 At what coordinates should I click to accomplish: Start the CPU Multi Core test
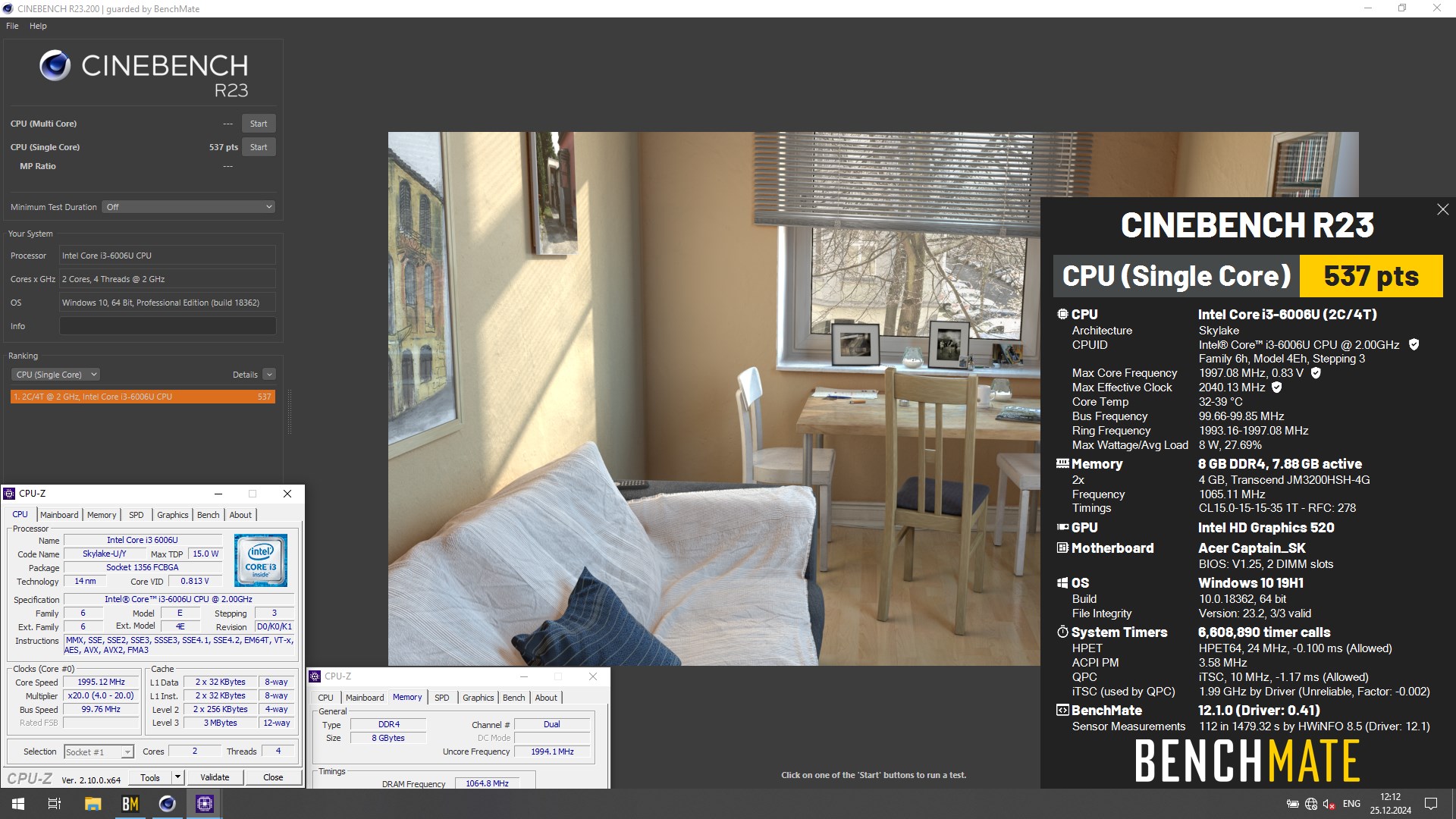coord(259,124)
